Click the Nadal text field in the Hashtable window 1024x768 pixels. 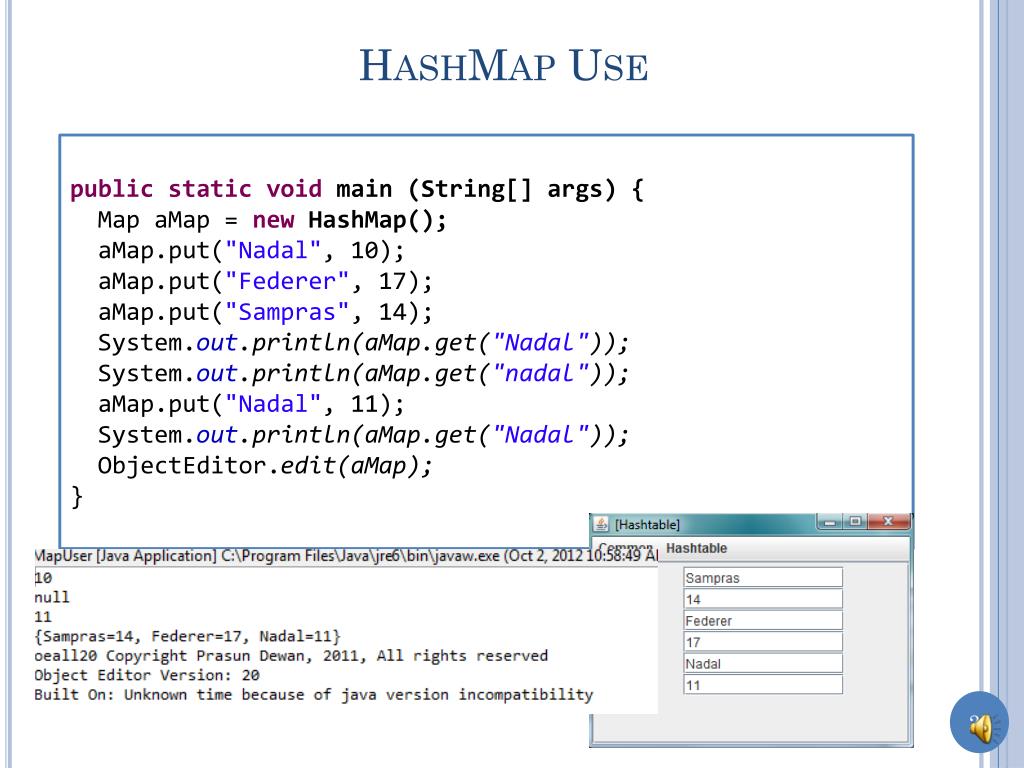(763, 664)
